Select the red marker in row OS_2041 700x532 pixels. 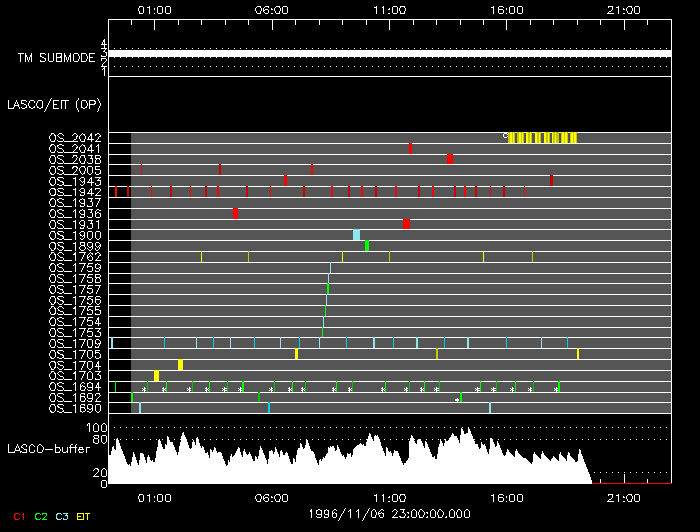(410, 148)
